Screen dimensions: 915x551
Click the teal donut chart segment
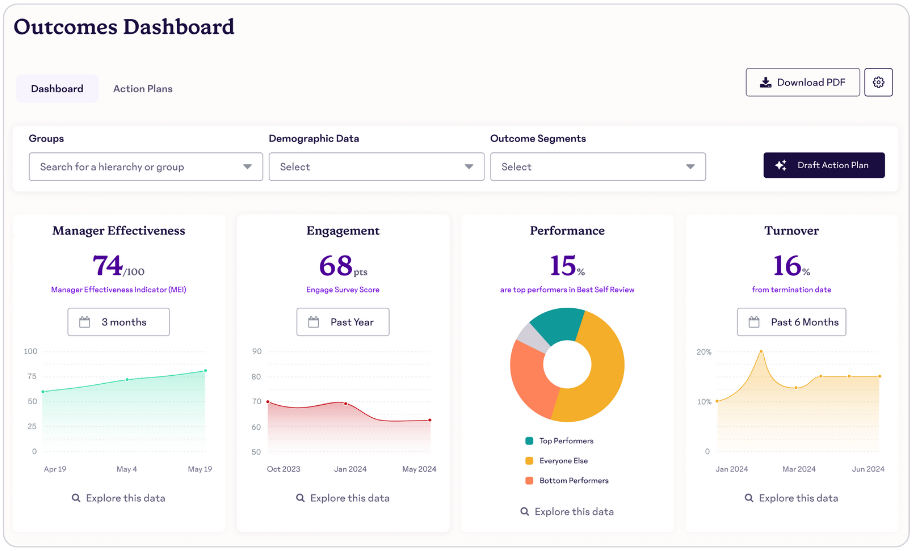[x=556, y=326]
